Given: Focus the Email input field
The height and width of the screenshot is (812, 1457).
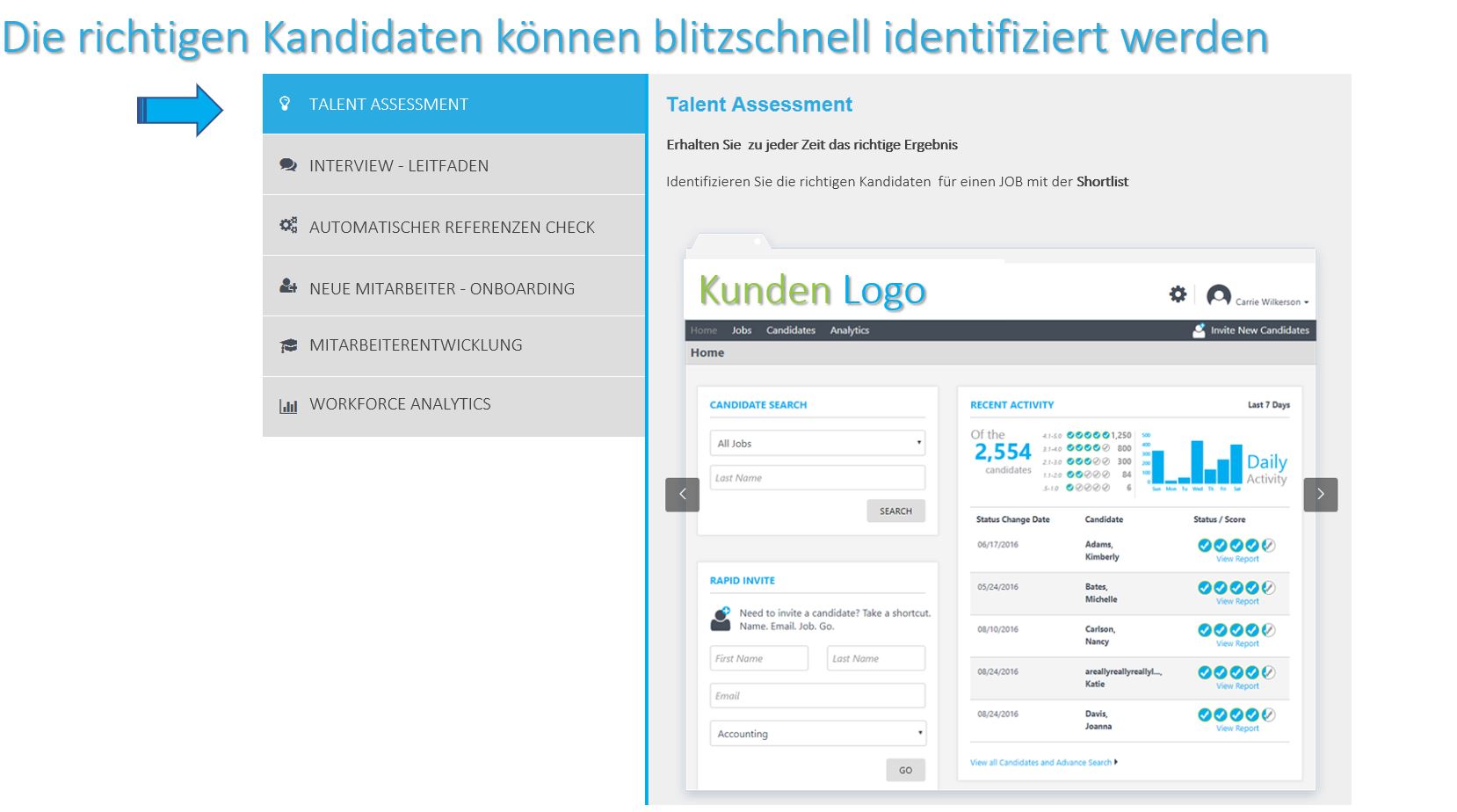Looking at the screenshot, I should click(x=817, y=695).
